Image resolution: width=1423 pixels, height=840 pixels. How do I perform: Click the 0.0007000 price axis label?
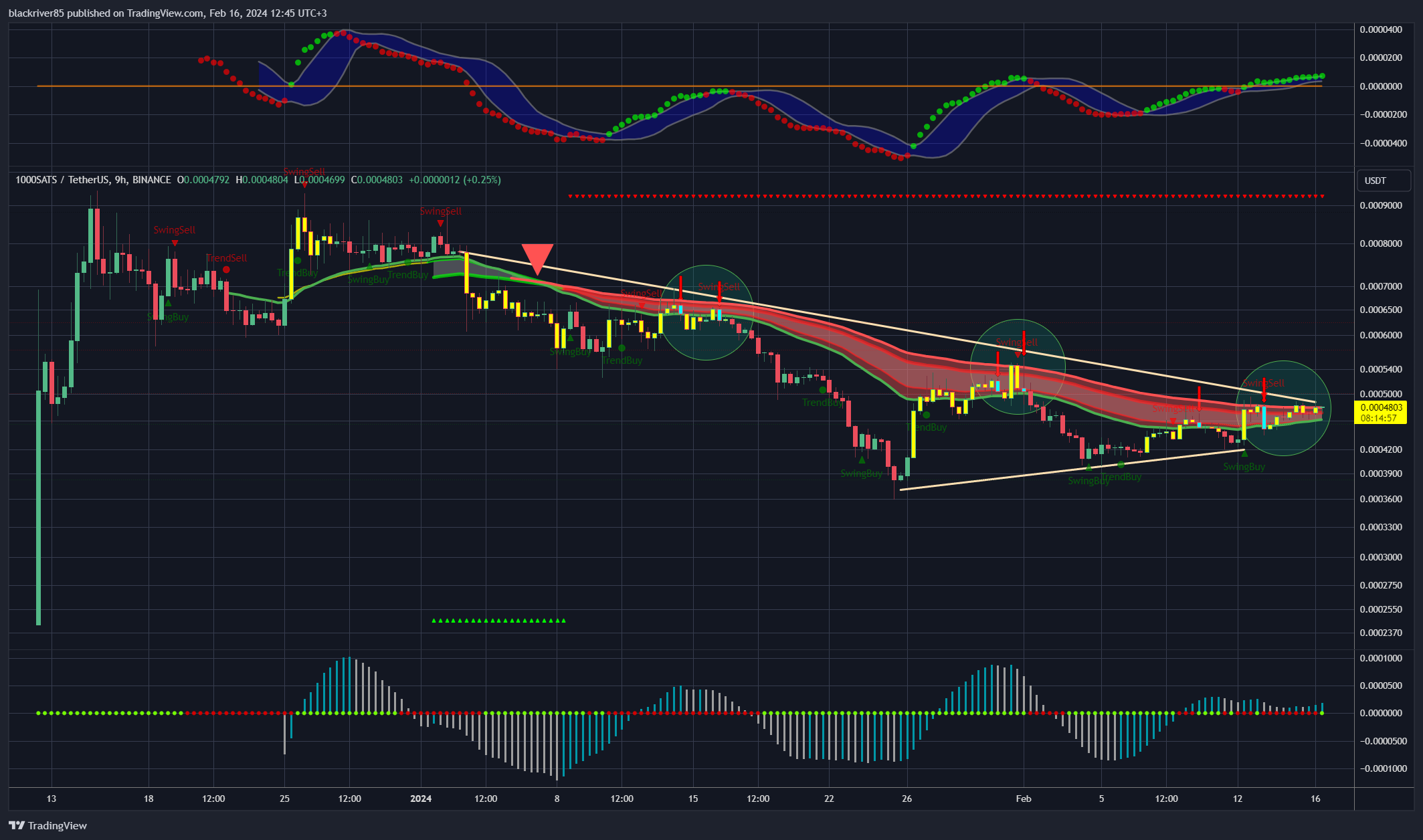(x=1381, y=286)
